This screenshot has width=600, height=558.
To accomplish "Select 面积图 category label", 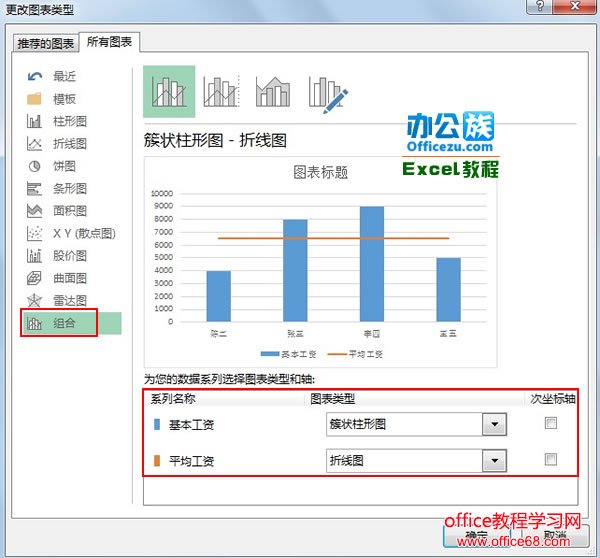I will click(70, 210).
